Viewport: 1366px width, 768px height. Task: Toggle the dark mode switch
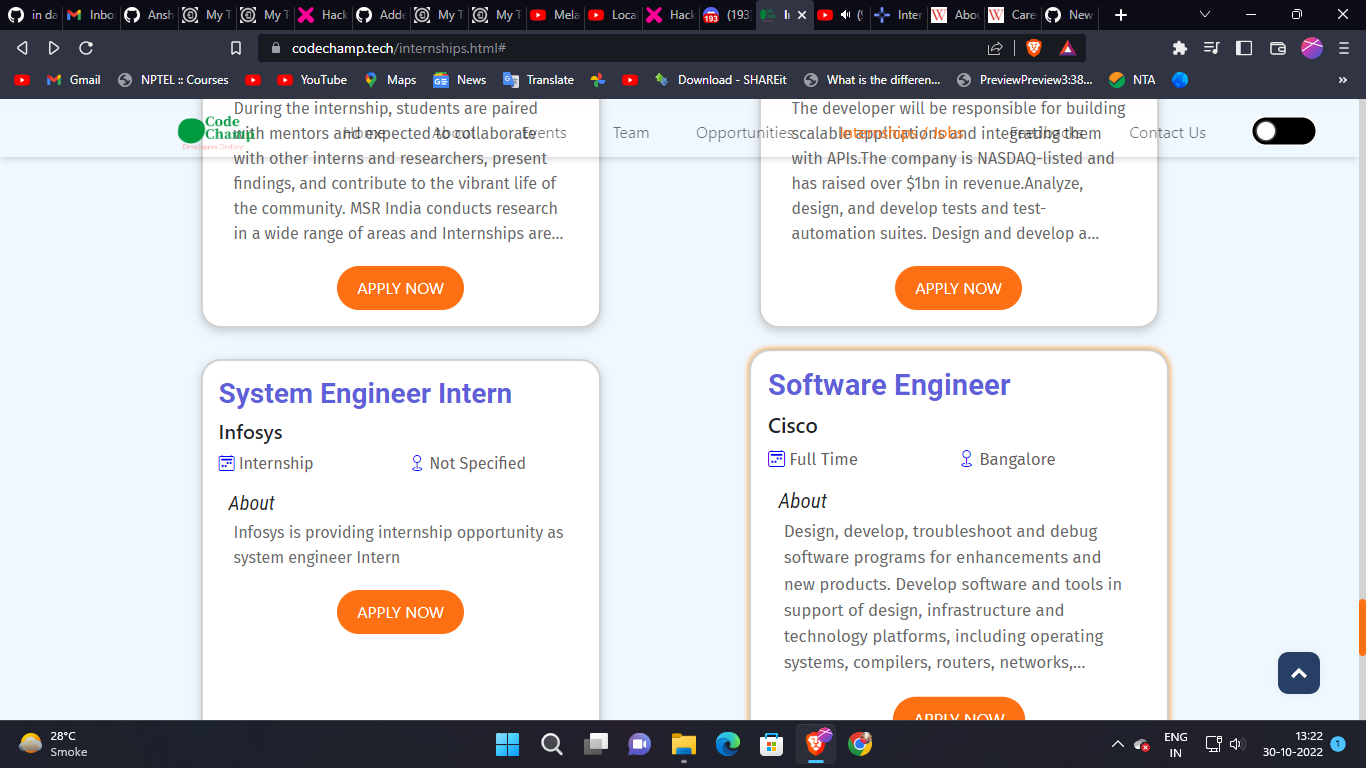[1284, 131]
